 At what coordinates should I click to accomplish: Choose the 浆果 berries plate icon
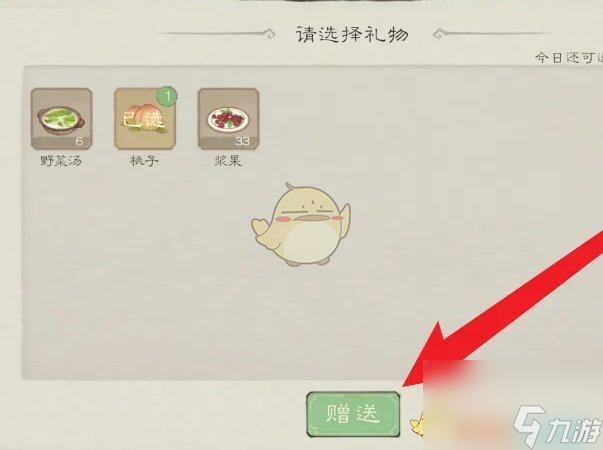(228, 119)
